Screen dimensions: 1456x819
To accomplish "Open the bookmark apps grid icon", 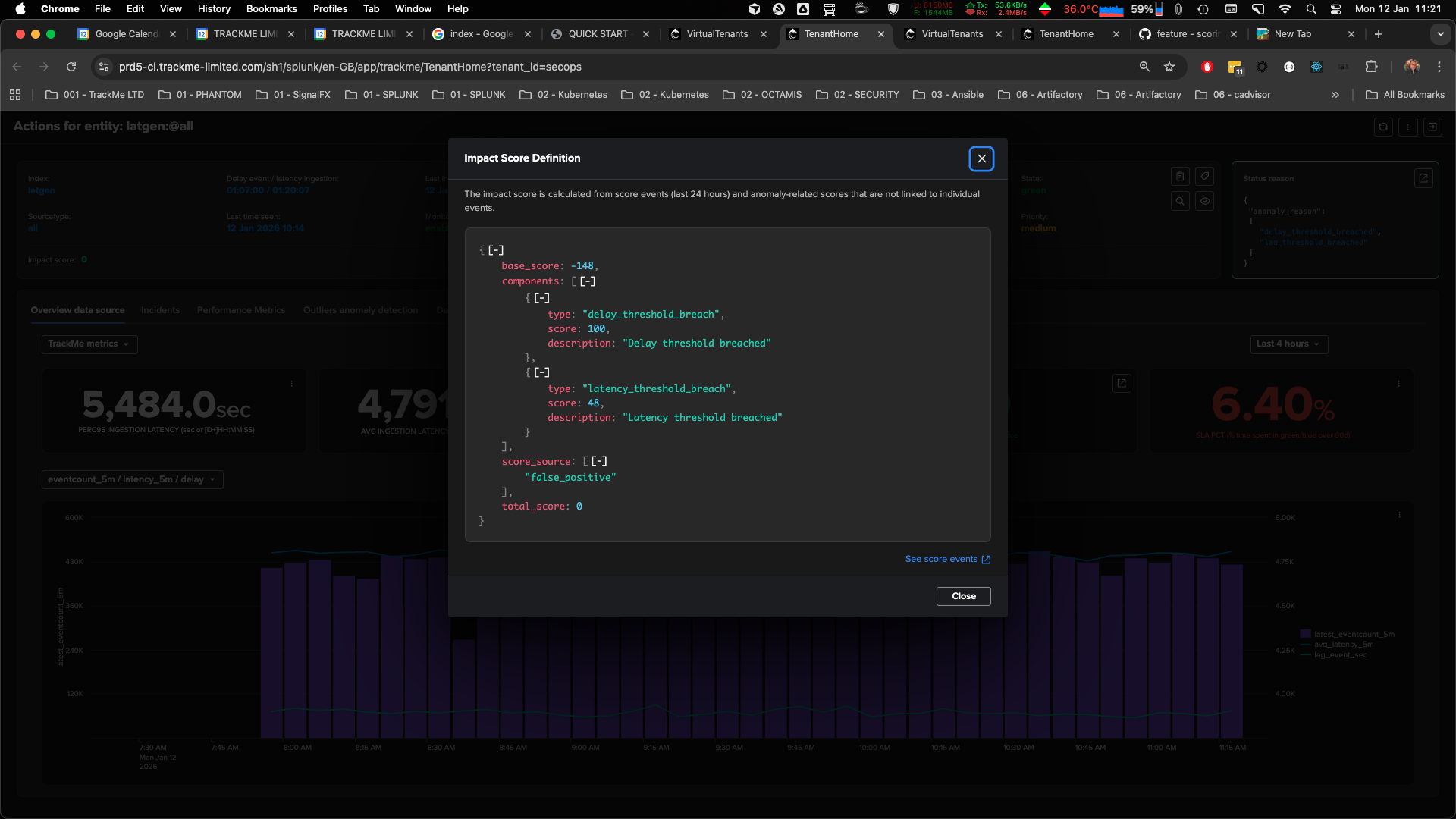I will pyautogui.click(x=15, y=95).
